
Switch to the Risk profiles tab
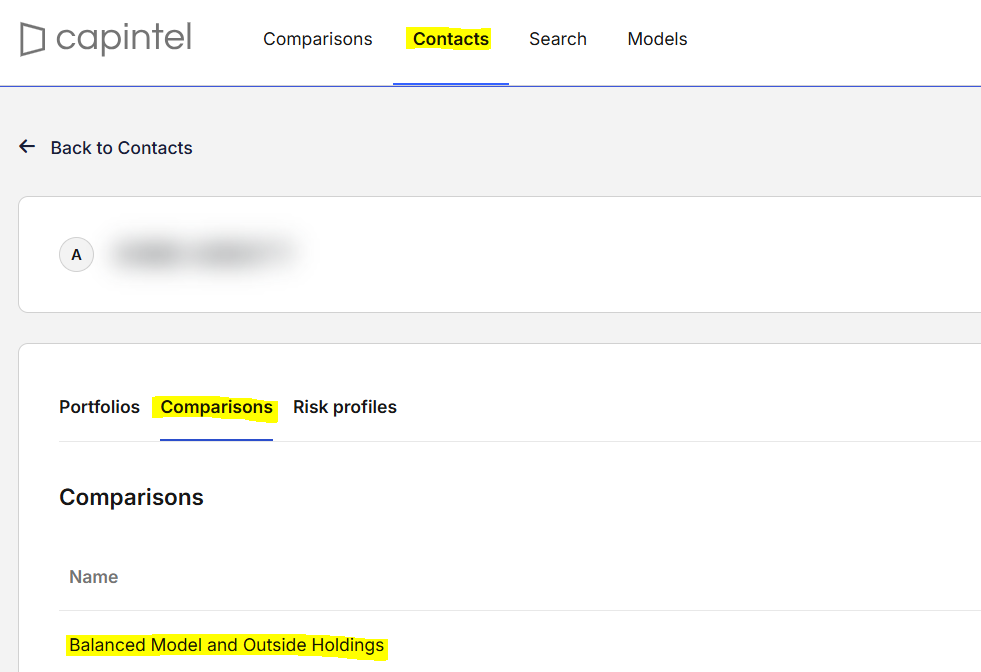pyautogui.click(x=345, y=407)
